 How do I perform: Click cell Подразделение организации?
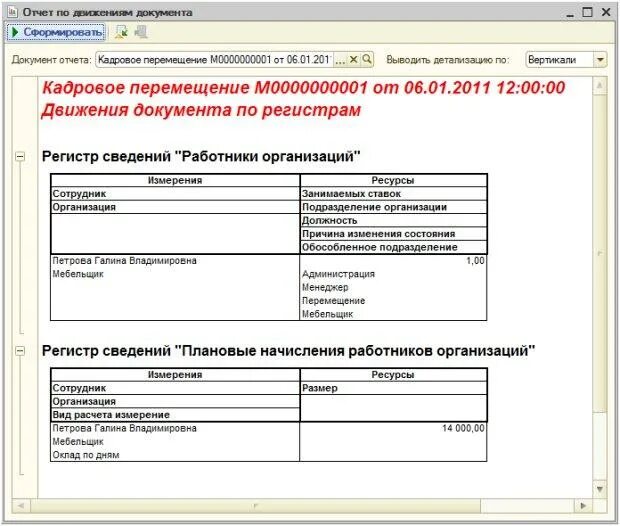coord(393,207)
